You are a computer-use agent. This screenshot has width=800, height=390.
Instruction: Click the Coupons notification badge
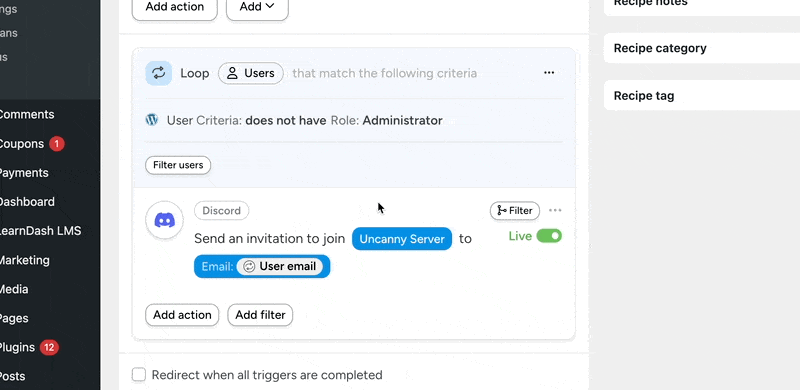[57, 144]
